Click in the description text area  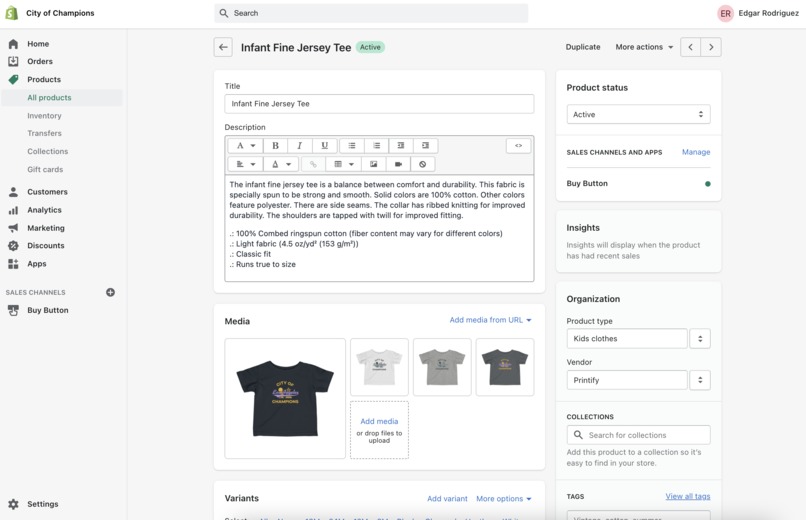(379, 228)
